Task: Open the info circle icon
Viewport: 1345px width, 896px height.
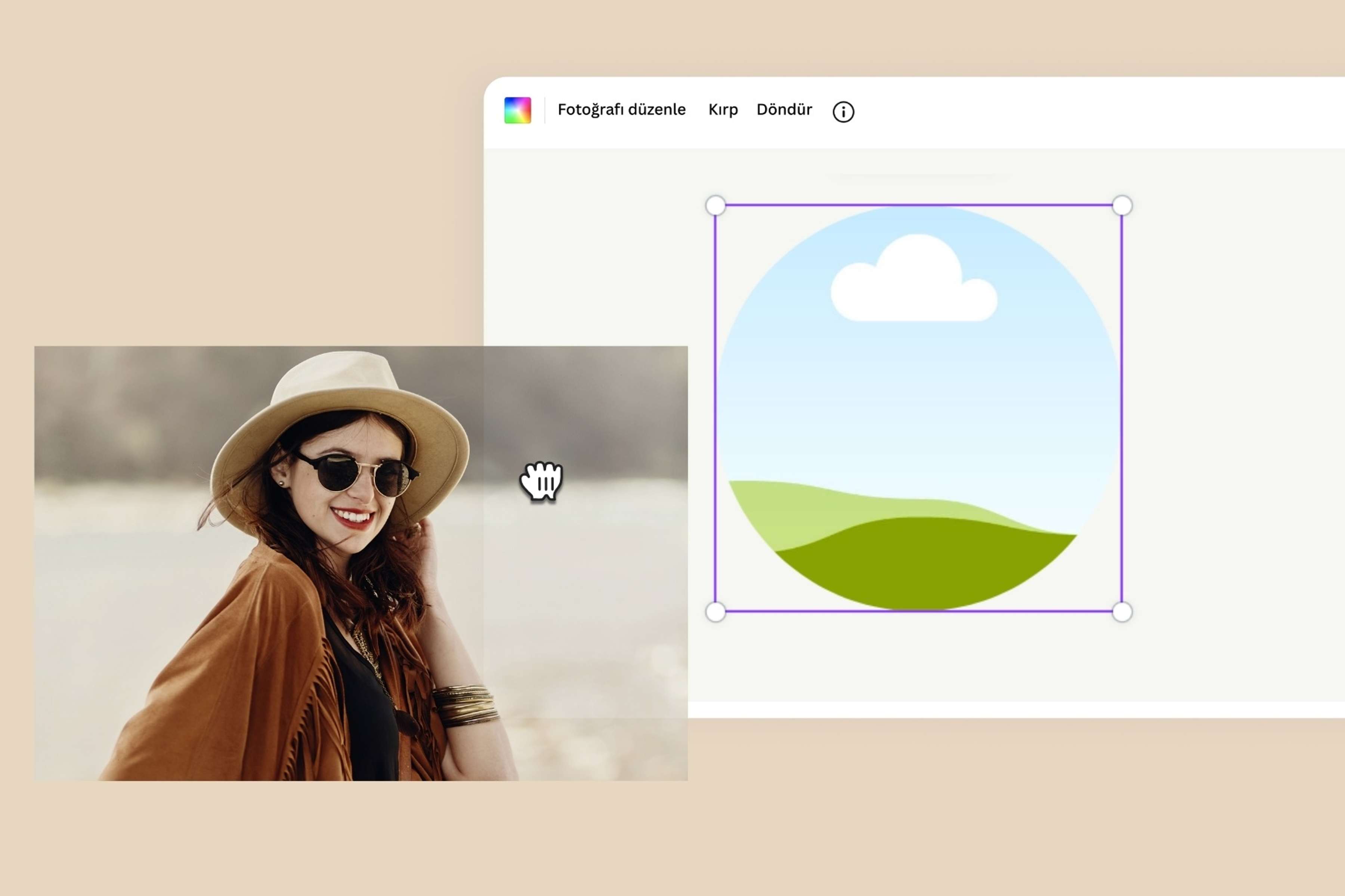Action: 843,111
